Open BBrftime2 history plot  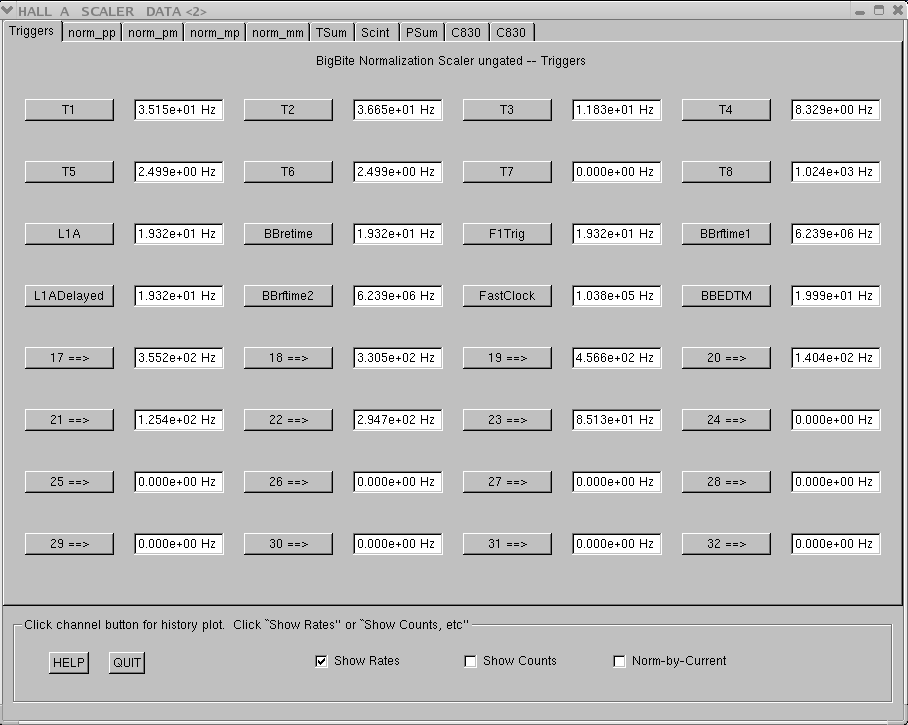coord(288,296)
